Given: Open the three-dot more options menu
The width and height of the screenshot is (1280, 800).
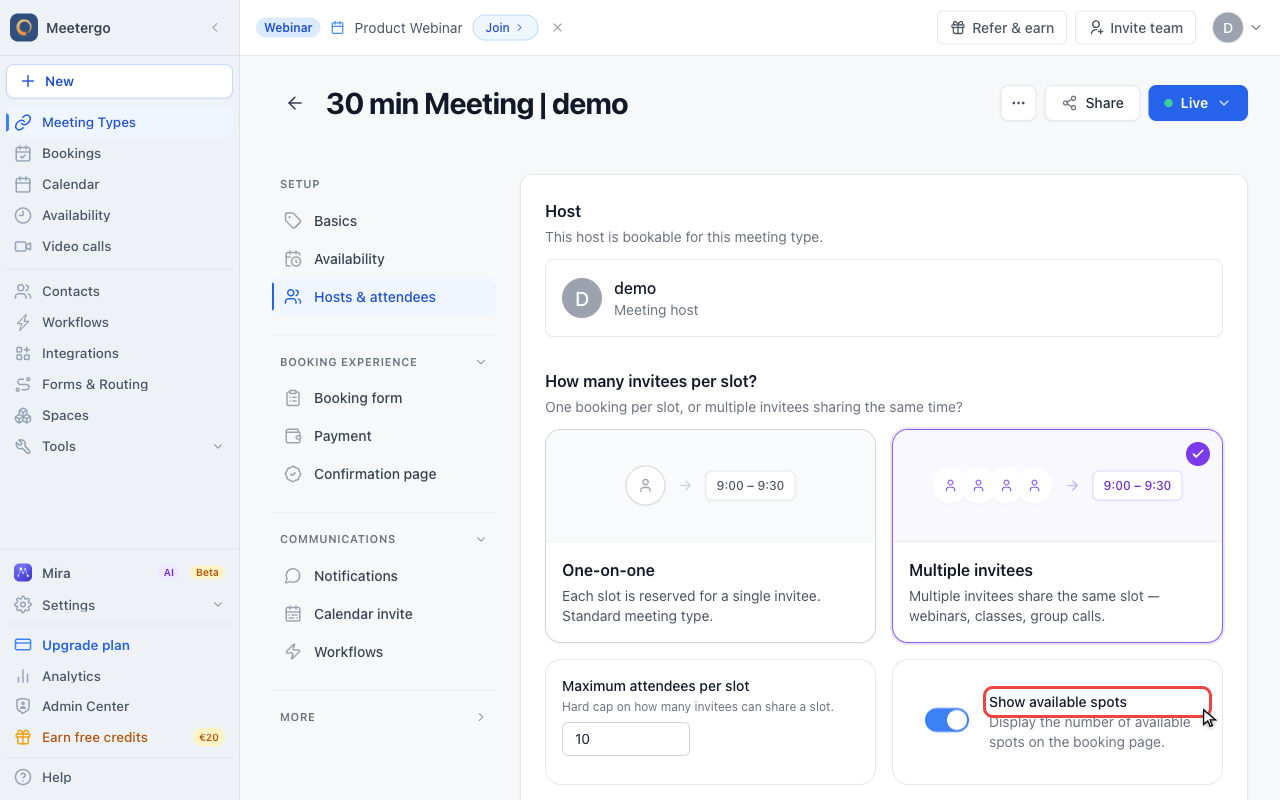Looking at the screenshot, I should pyautogui.click(x=1018, y=103).
